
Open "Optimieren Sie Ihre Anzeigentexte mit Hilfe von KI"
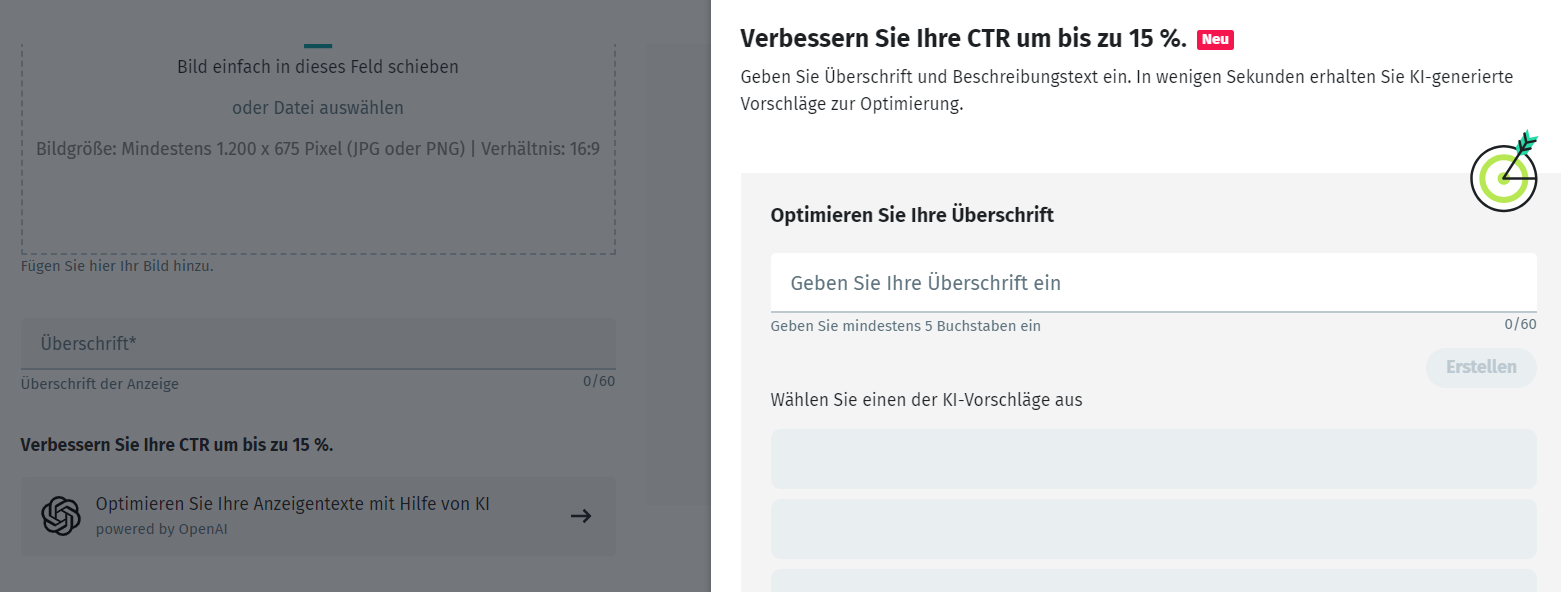click(x=293, y=505)
